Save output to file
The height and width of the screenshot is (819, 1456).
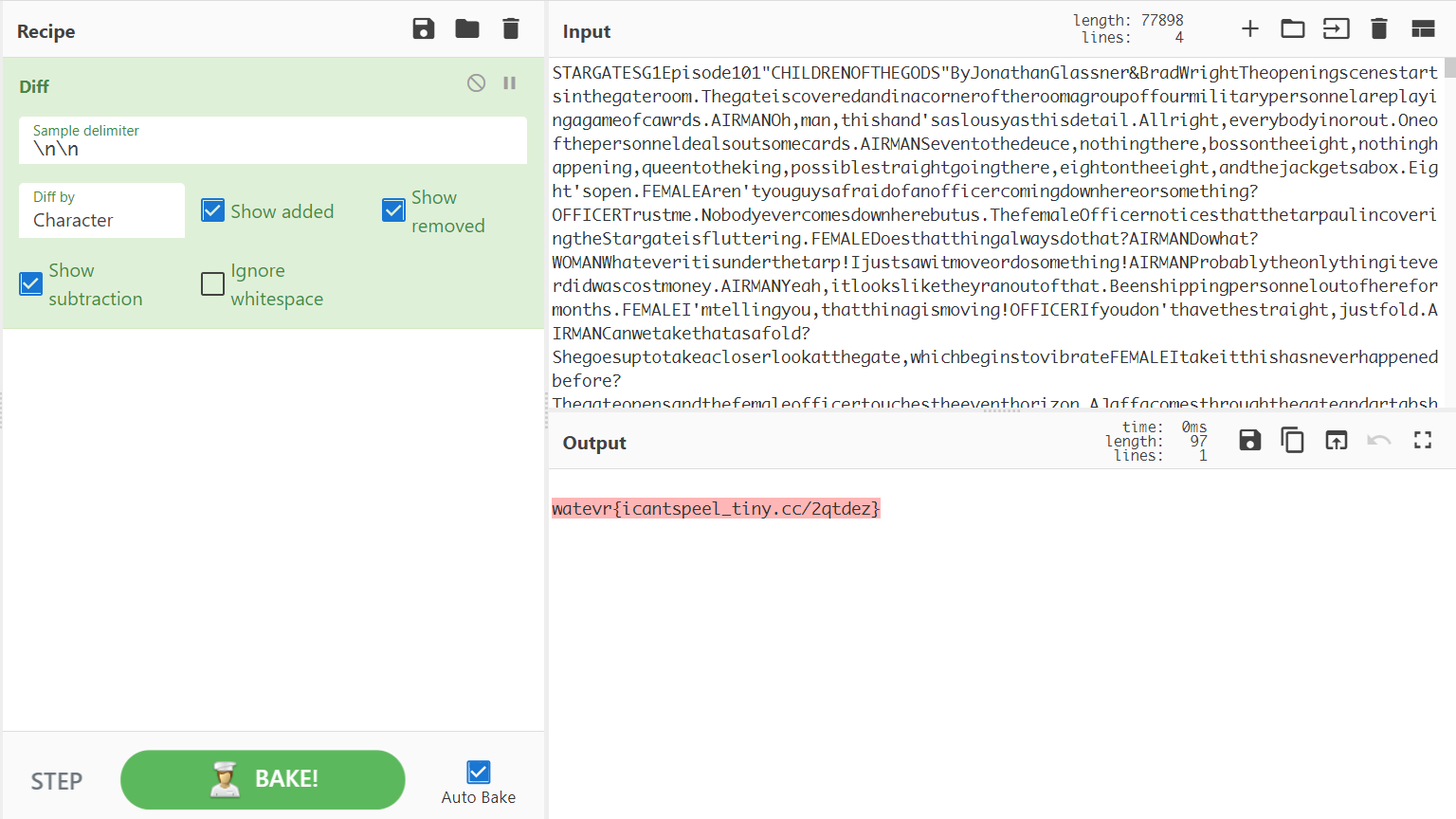(1250, 440)
